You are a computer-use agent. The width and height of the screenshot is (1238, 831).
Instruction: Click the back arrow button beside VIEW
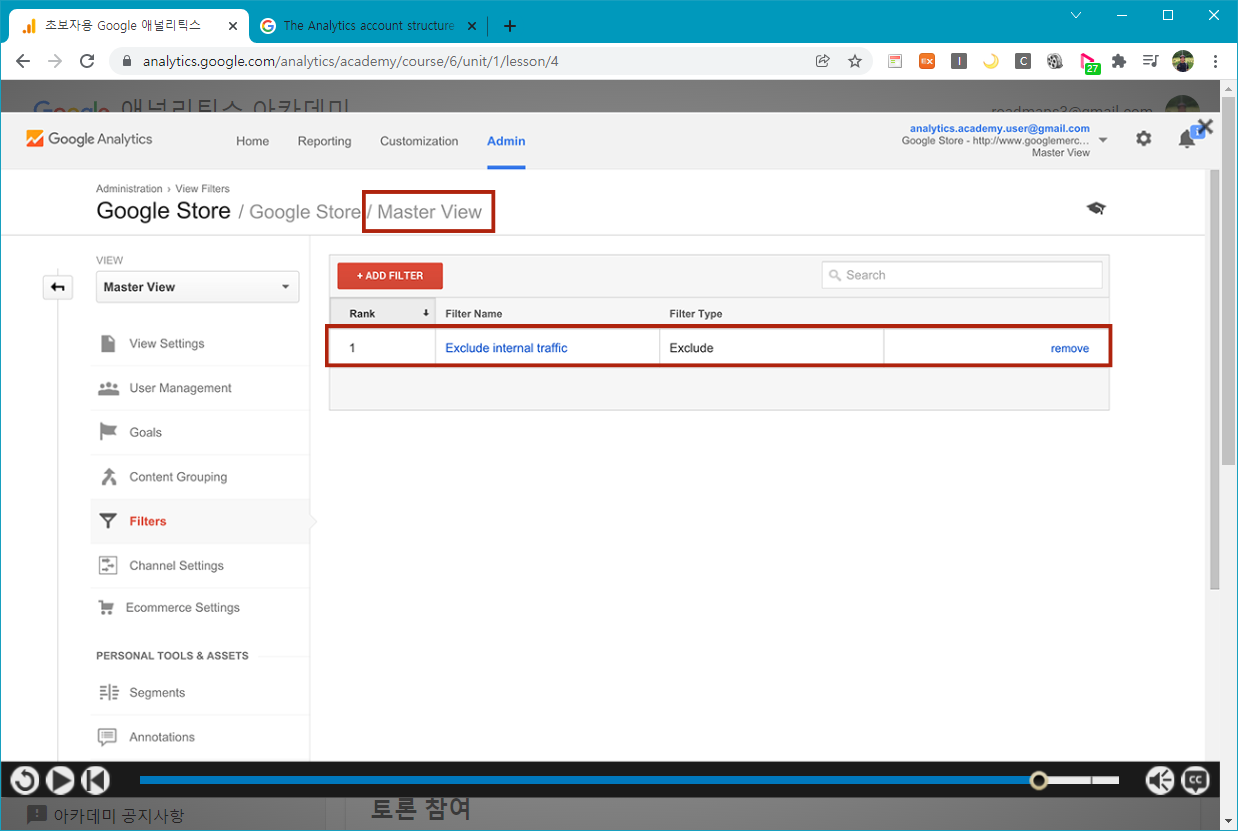(x=58, y=287)
